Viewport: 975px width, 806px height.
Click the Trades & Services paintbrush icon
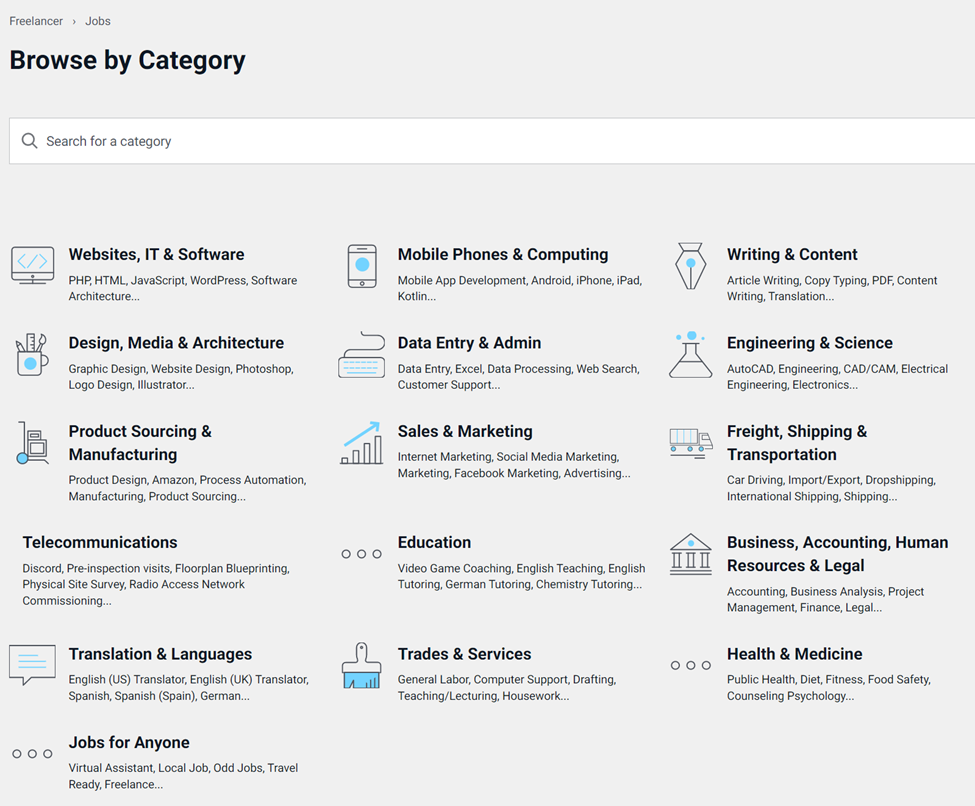point(362,666)
